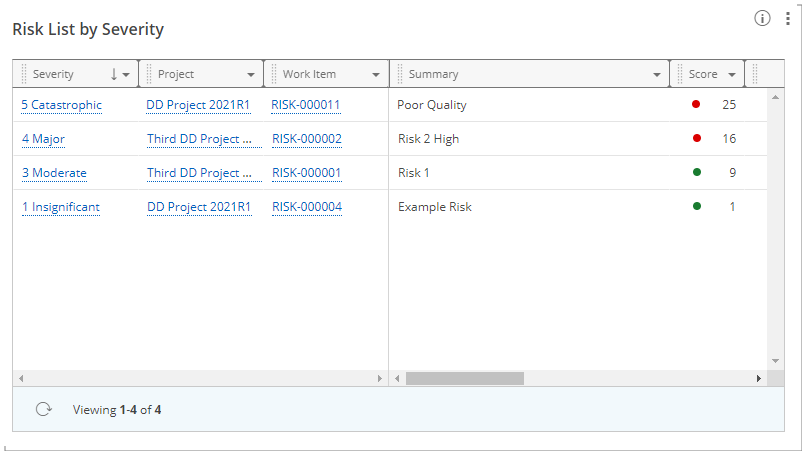Viewport: 802px width, 451px height.
Task: Open the 5 Catastrophic severity link
Action: (61, 105)
